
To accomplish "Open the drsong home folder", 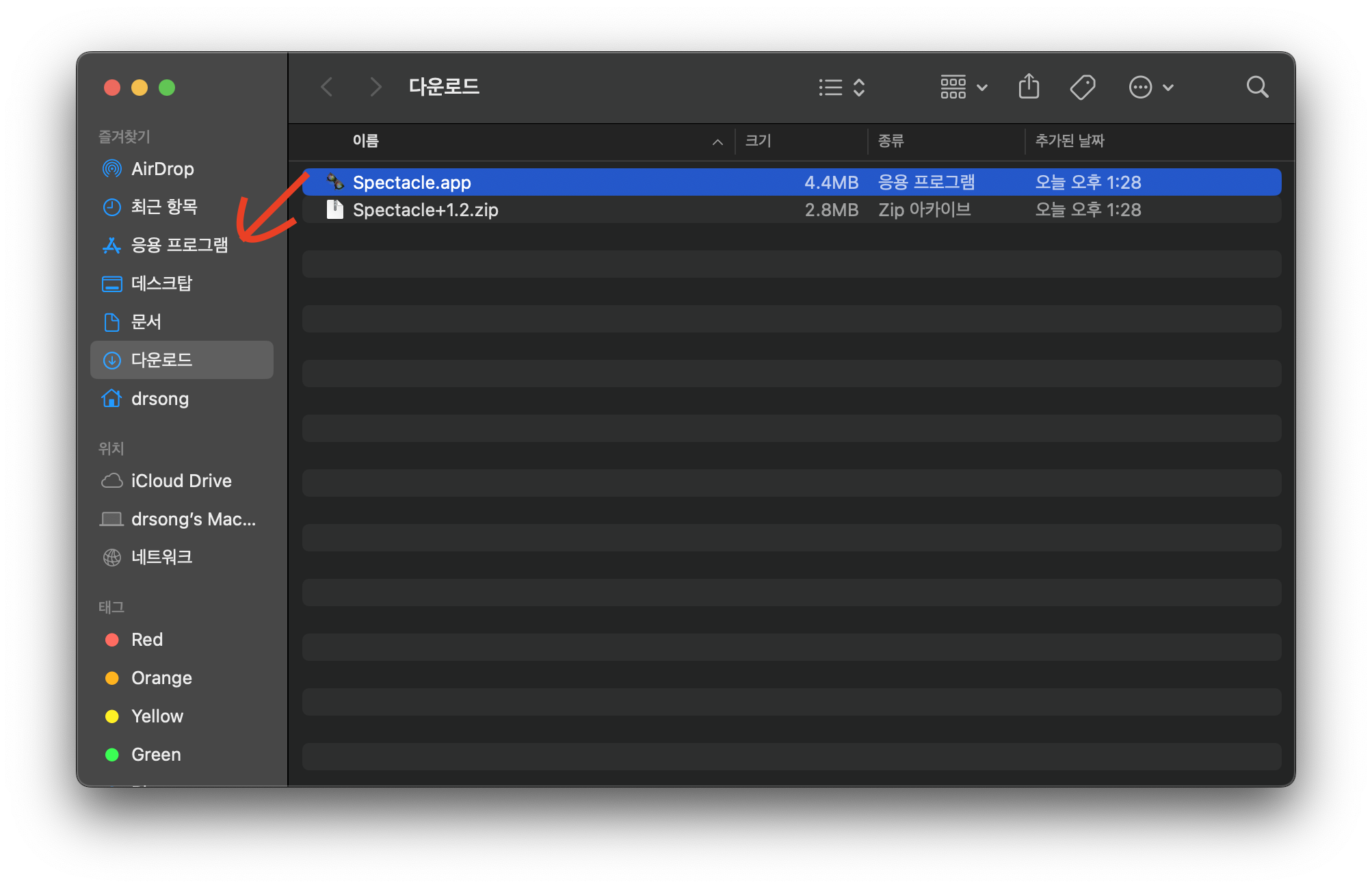I will click(159, 398).
